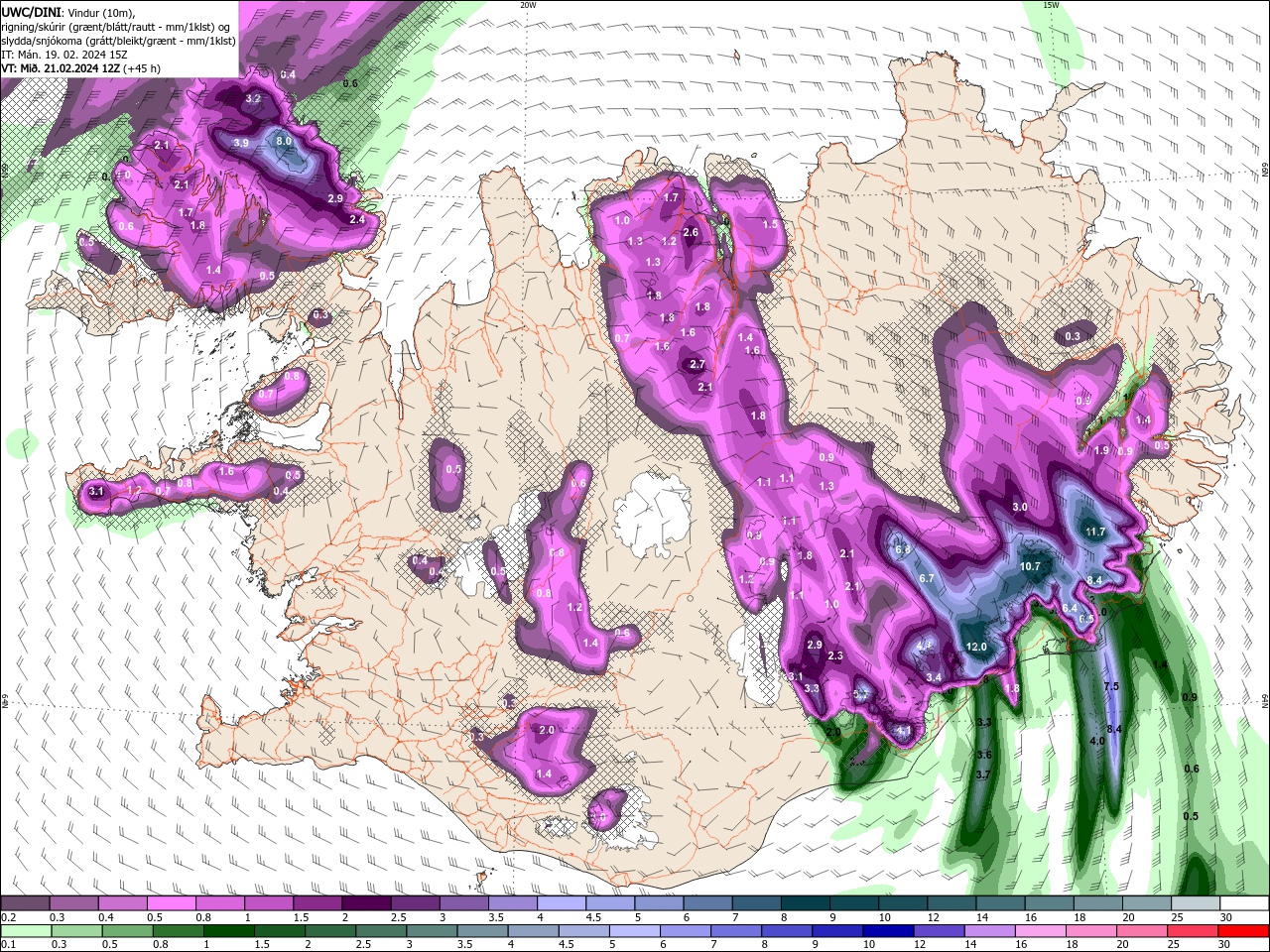Click the 7.5 rain value offshore

(1111, 686)
